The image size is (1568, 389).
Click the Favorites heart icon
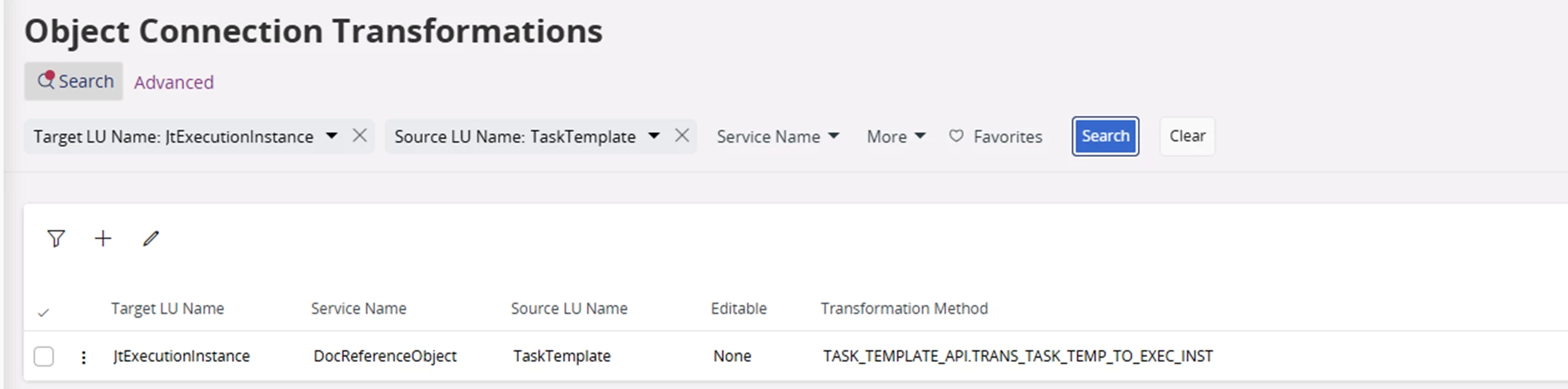pos(956,136)
